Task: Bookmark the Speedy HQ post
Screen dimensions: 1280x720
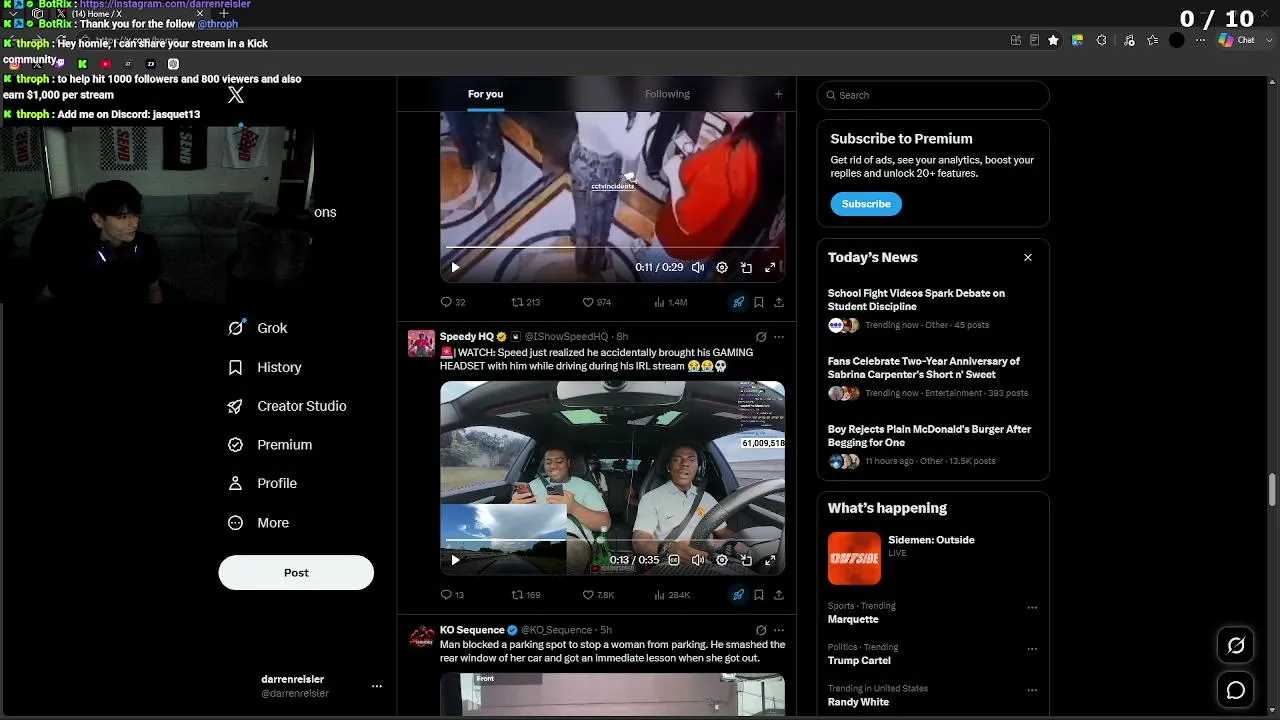Action: (x=759, y=595)
